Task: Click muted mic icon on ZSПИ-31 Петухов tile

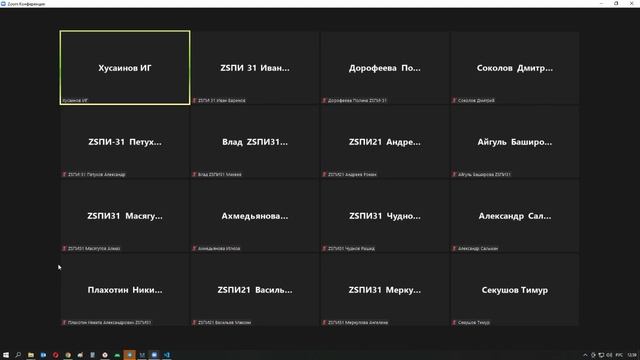Action: coord(64,174)
